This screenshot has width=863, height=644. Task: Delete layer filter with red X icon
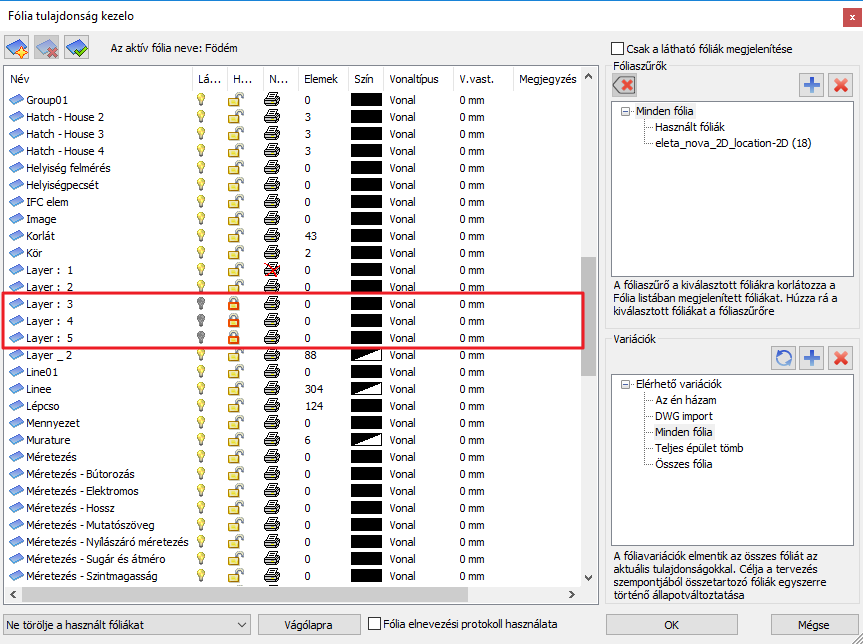840,85
